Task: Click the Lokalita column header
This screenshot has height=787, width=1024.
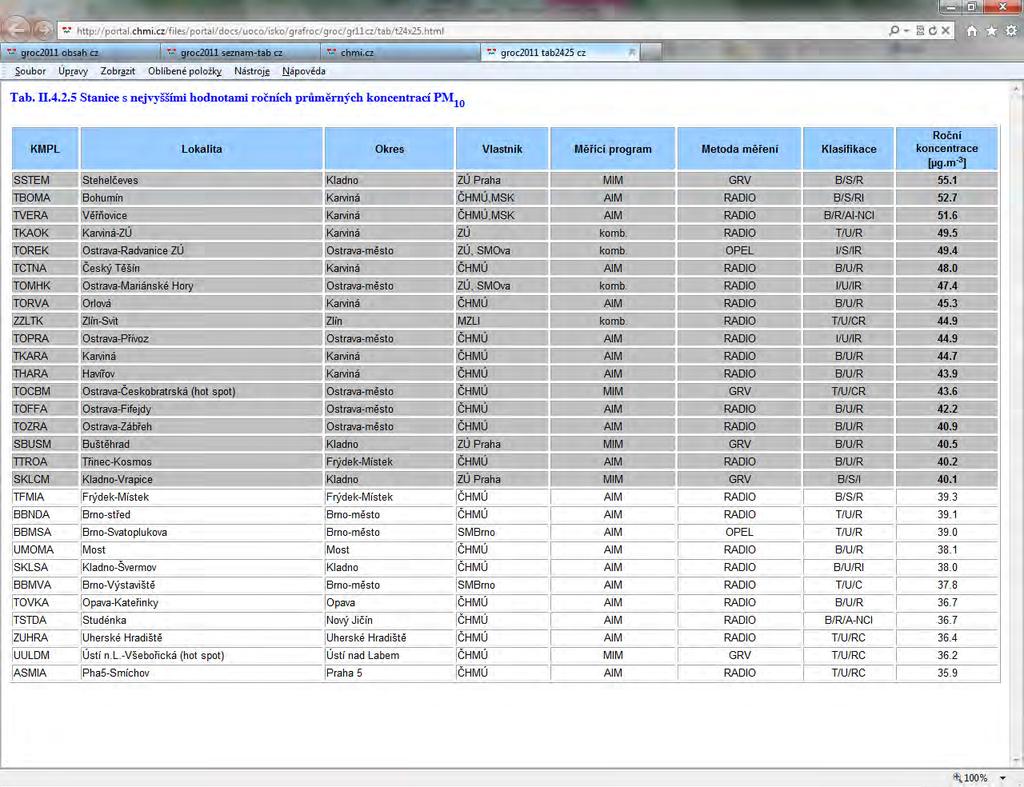Action: 201,149
